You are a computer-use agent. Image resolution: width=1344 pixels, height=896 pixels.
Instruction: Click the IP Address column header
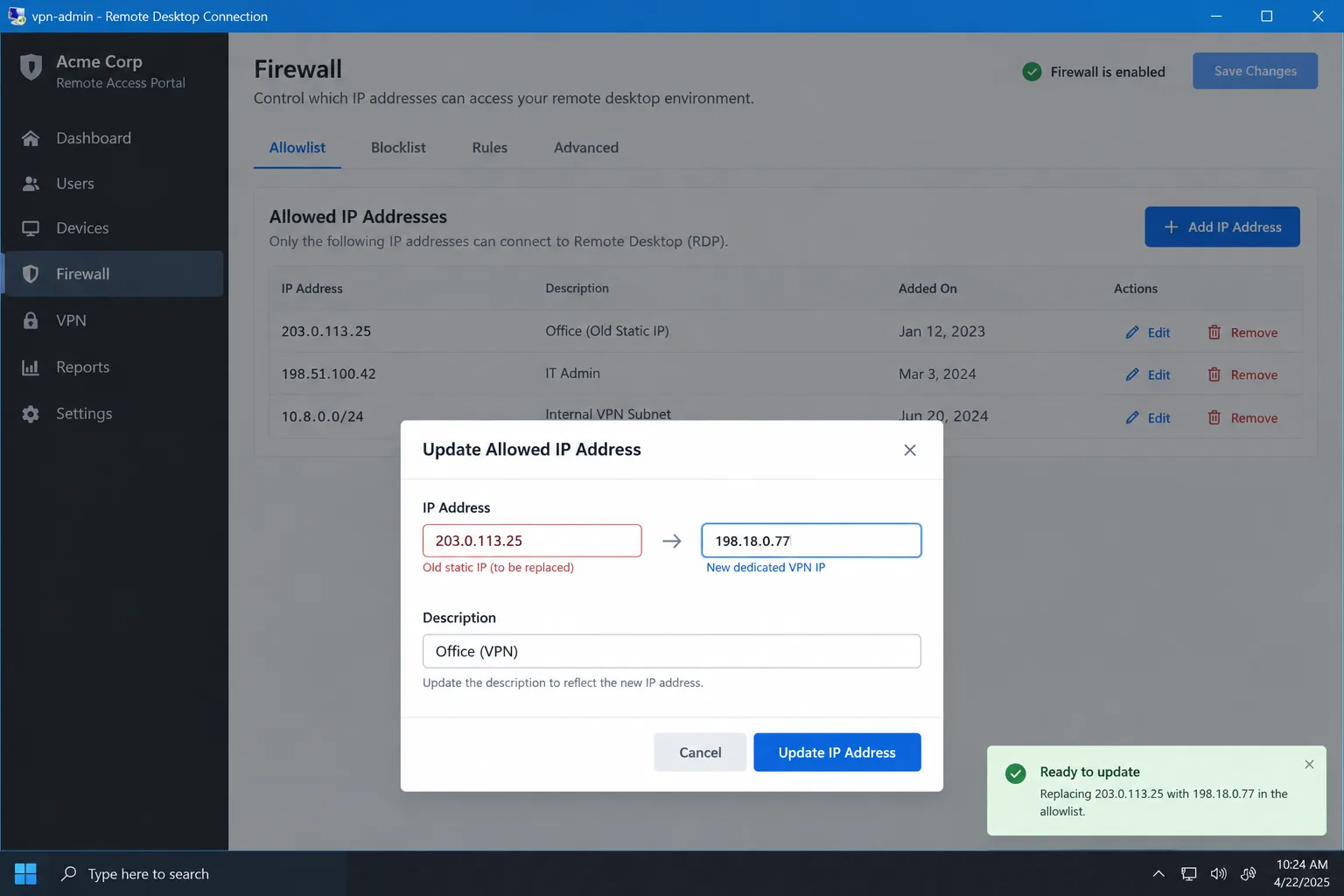pos(311,289)
